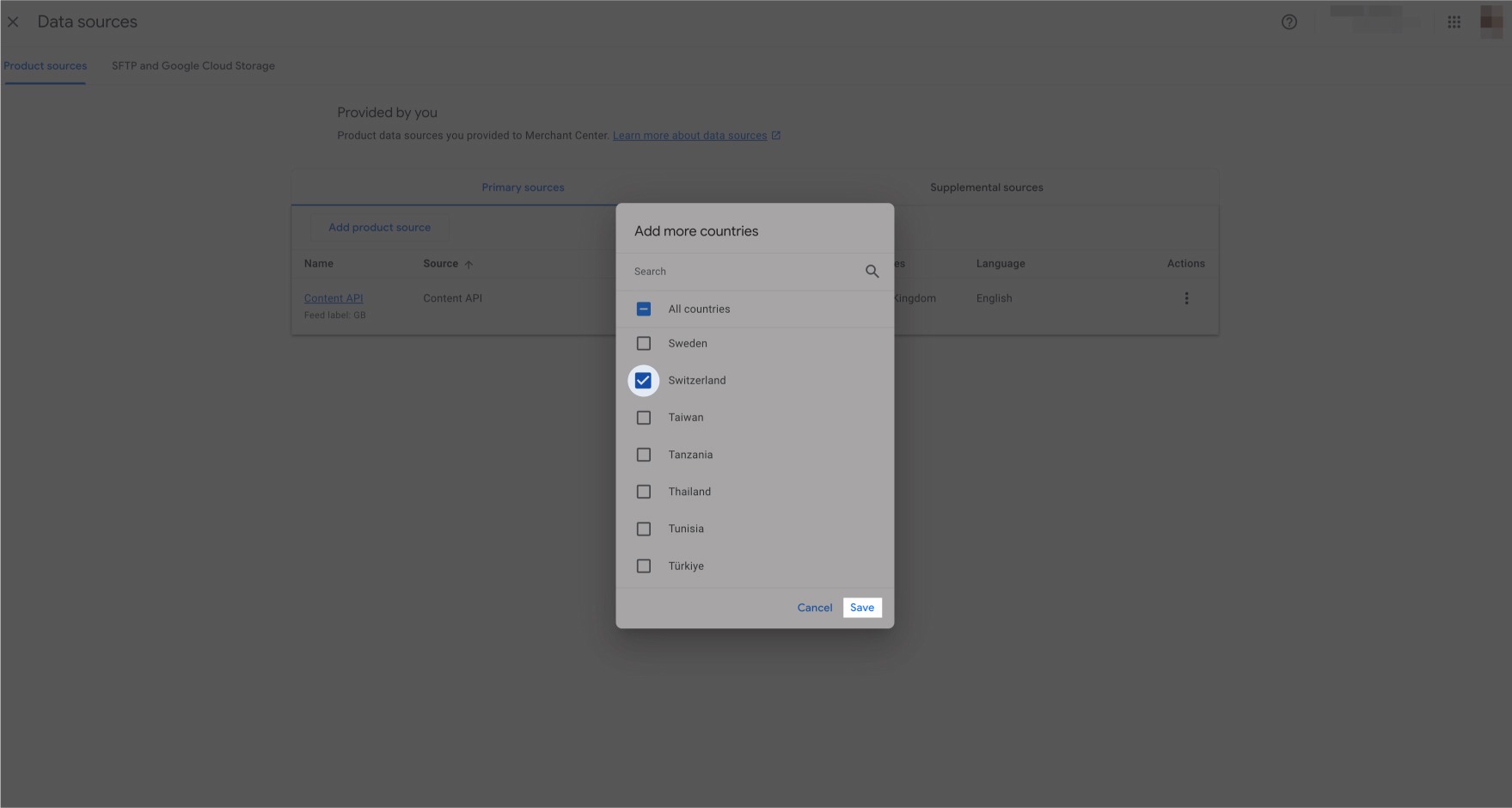Viewport: 1512px width, 808px height.
Task: Open the help question mark icon
Action: pos(1289,22)
